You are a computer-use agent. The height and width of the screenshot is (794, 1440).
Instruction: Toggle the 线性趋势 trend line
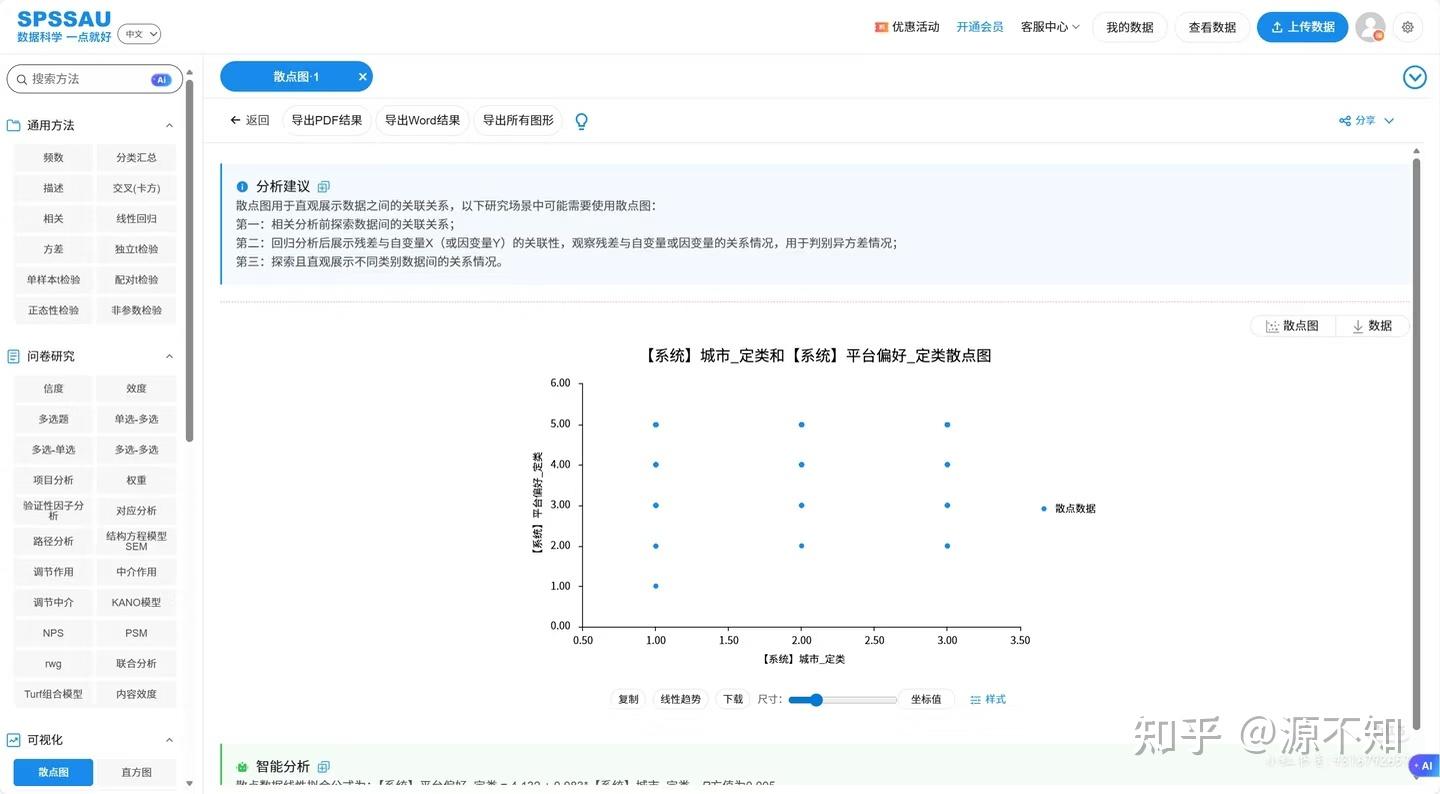point(681,700)
